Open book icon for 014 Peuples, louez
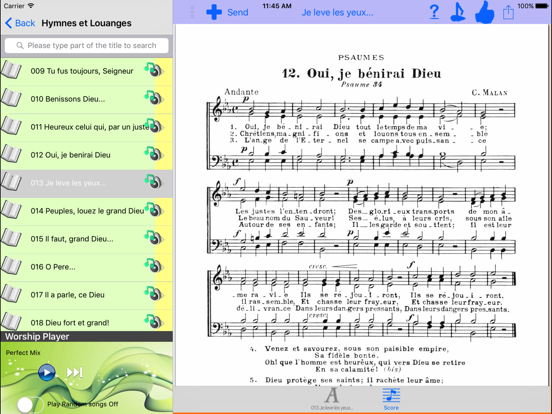This screenshot has height=414, width=552. pos(11,210)
